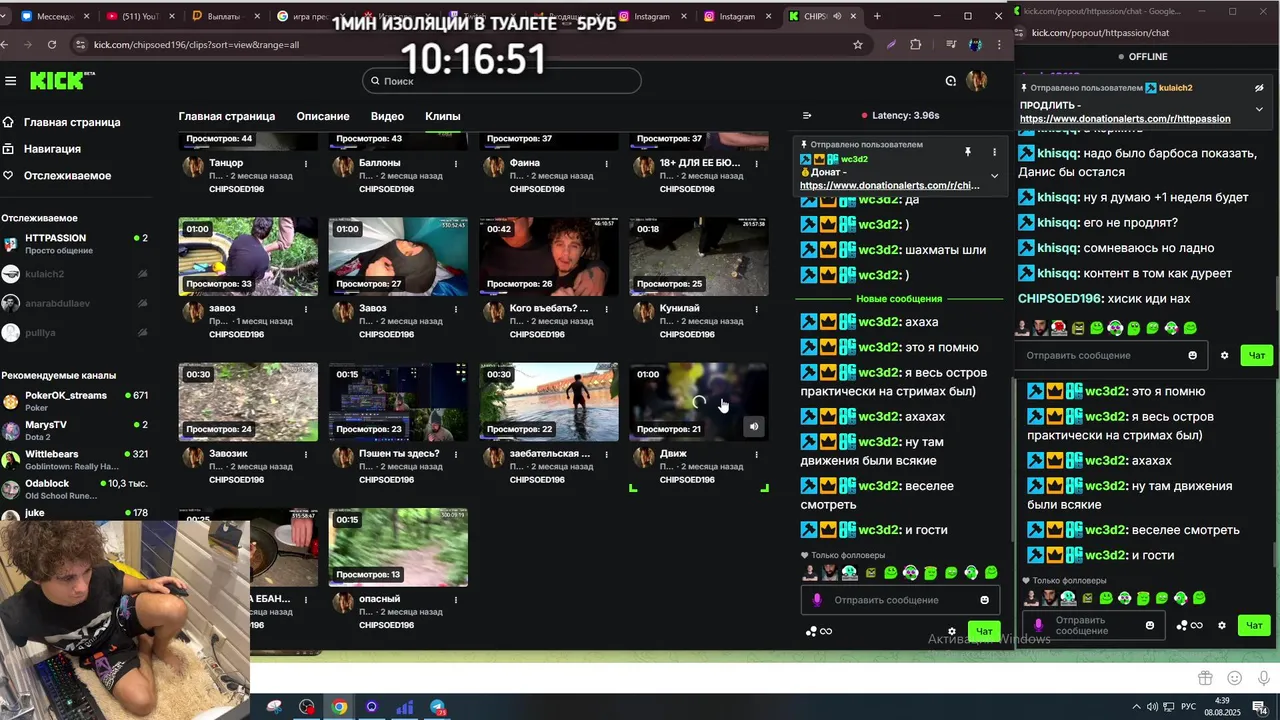Open options menu for the Пэшен ты здесь? clip
Image resolution: width=1280 pixels, height=720 pixels.
click(456, 454)
